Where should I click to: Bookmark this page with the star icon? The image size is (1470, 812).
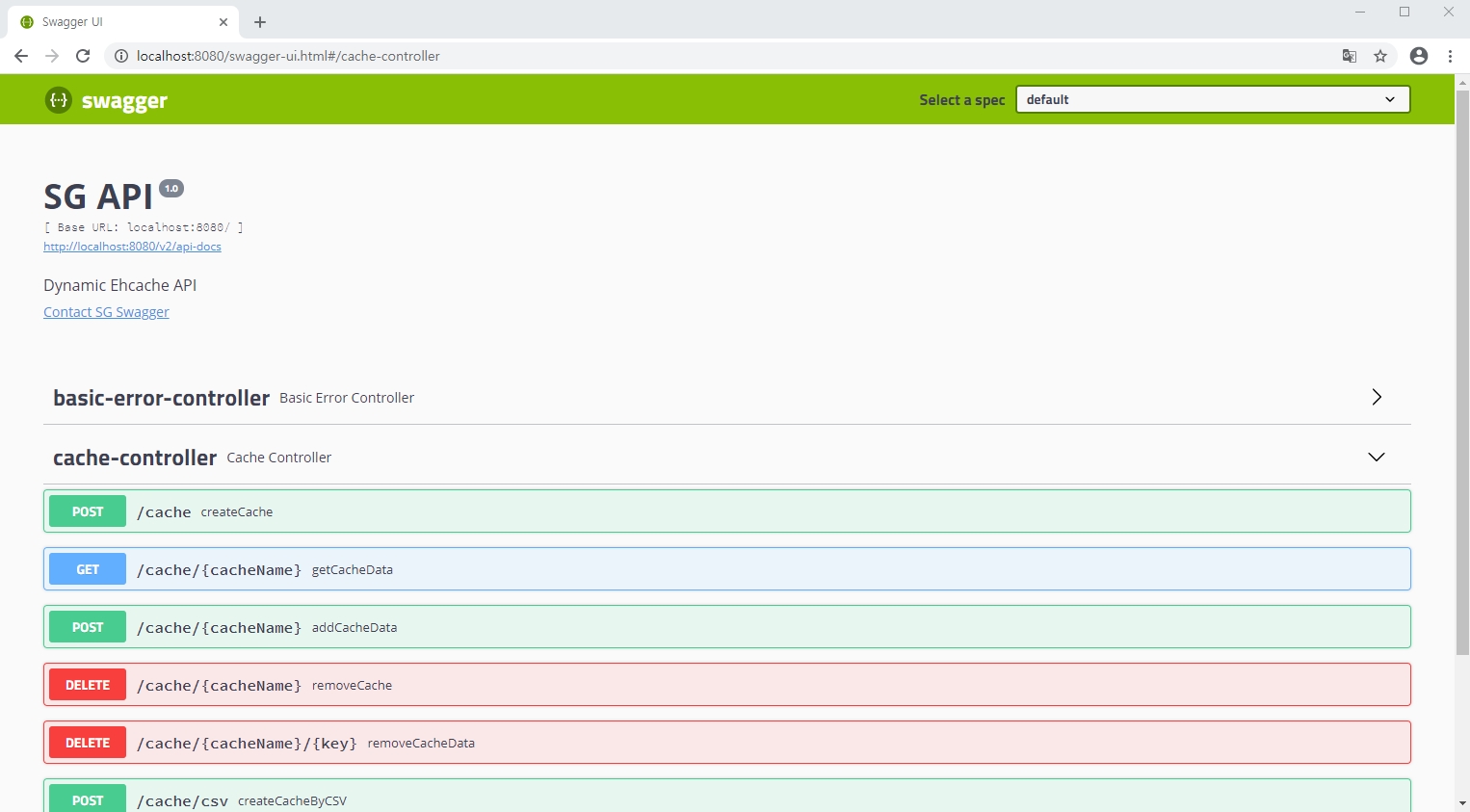coord(1380,56)
